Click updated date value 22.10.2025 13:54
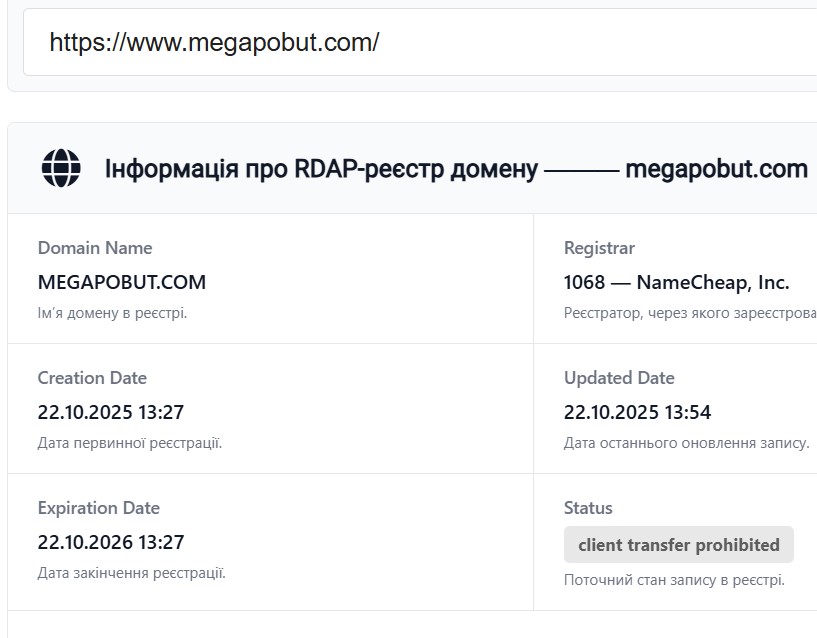 click(637, 412)
